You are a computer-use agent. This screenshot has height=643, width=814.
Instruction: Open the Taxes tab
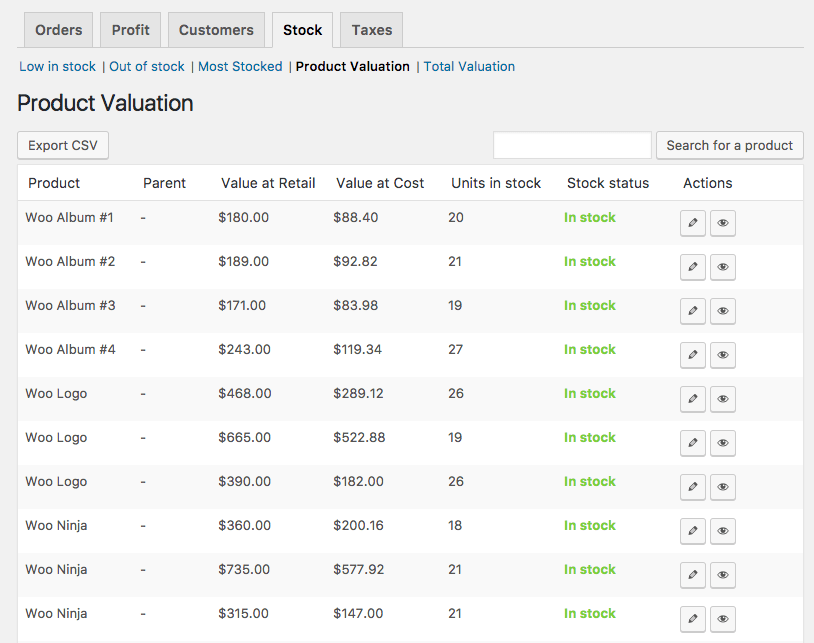pyautogui.click(x=371, y=30)
